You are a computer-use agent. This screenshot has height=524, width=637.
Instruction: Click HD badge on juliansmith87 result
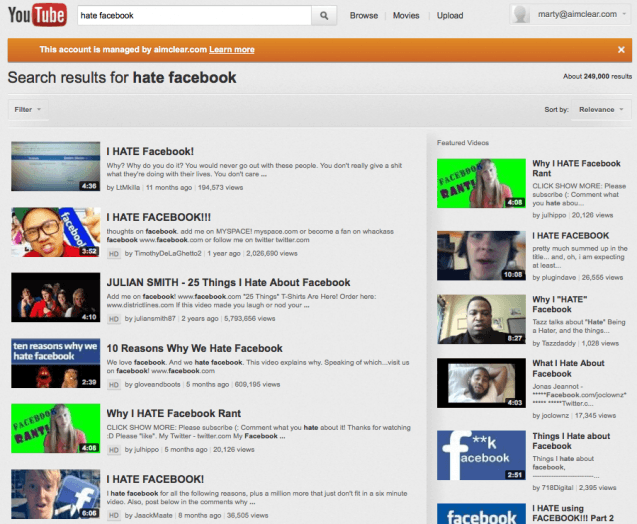click(x=114, y=319)
